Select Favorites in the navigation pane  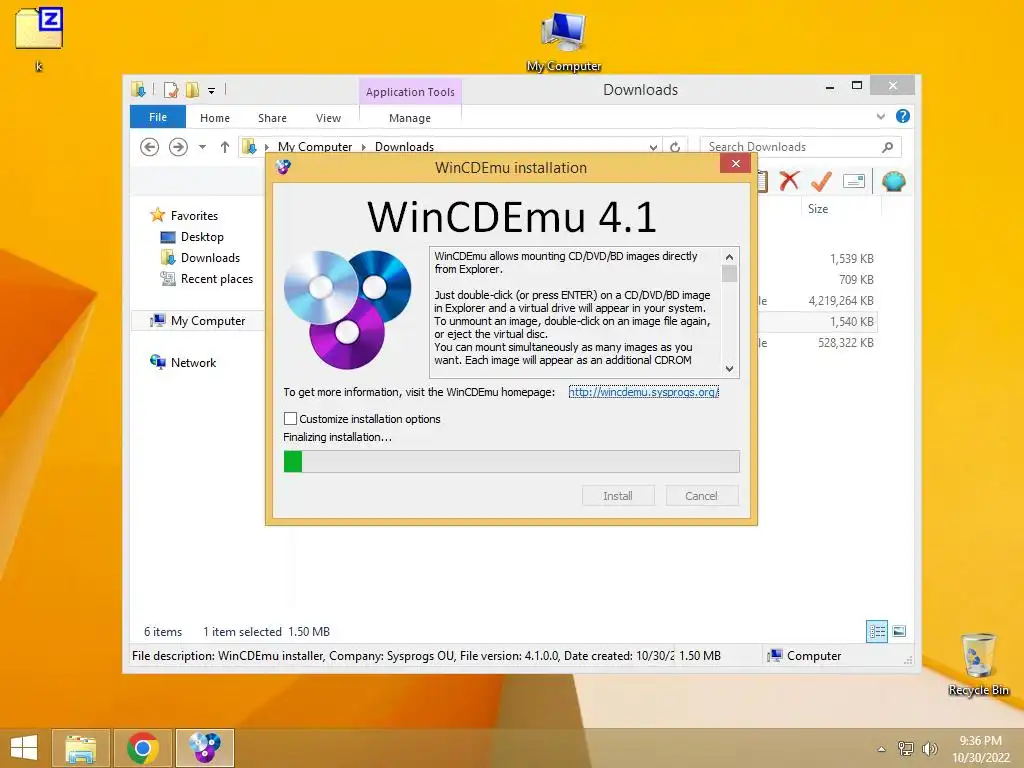click(194, 216)
